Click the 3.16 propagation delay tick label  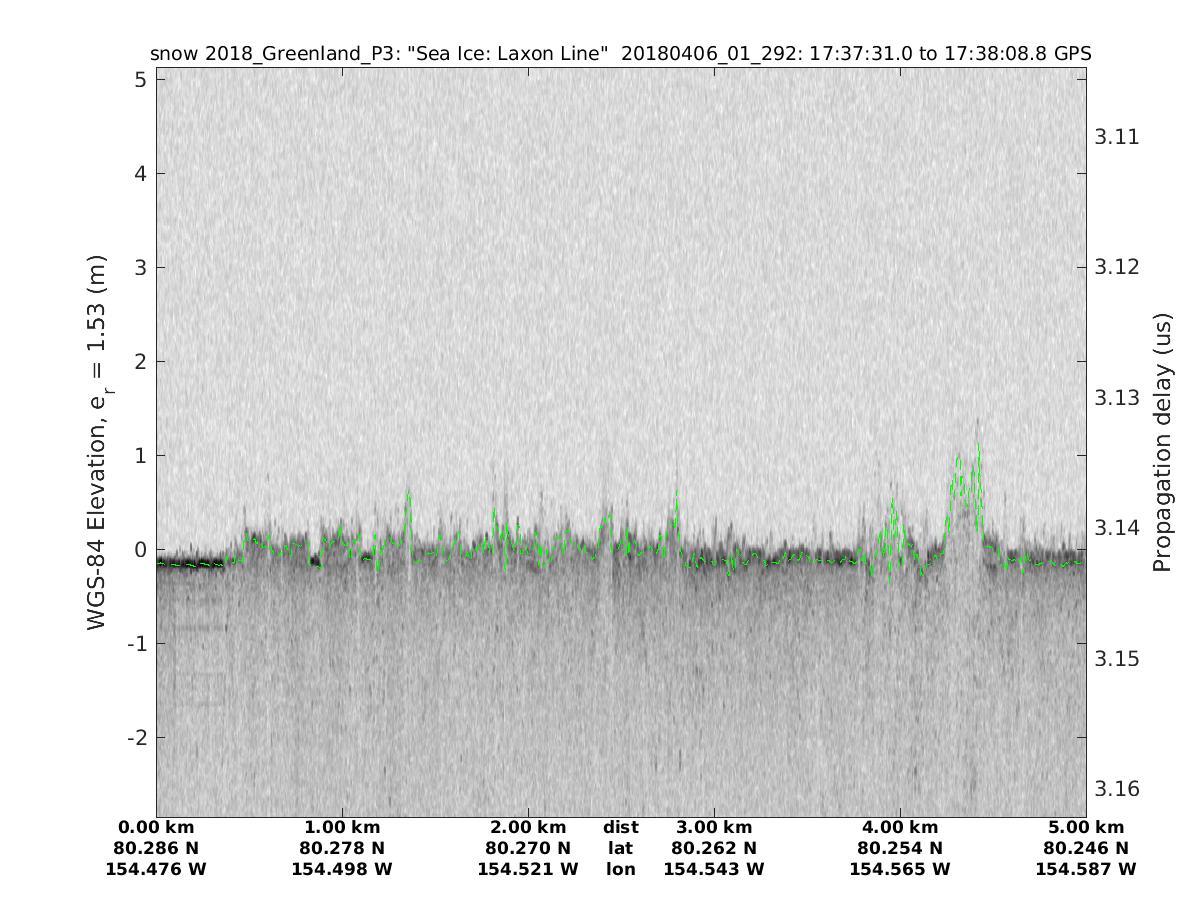tap(1117, 789)
